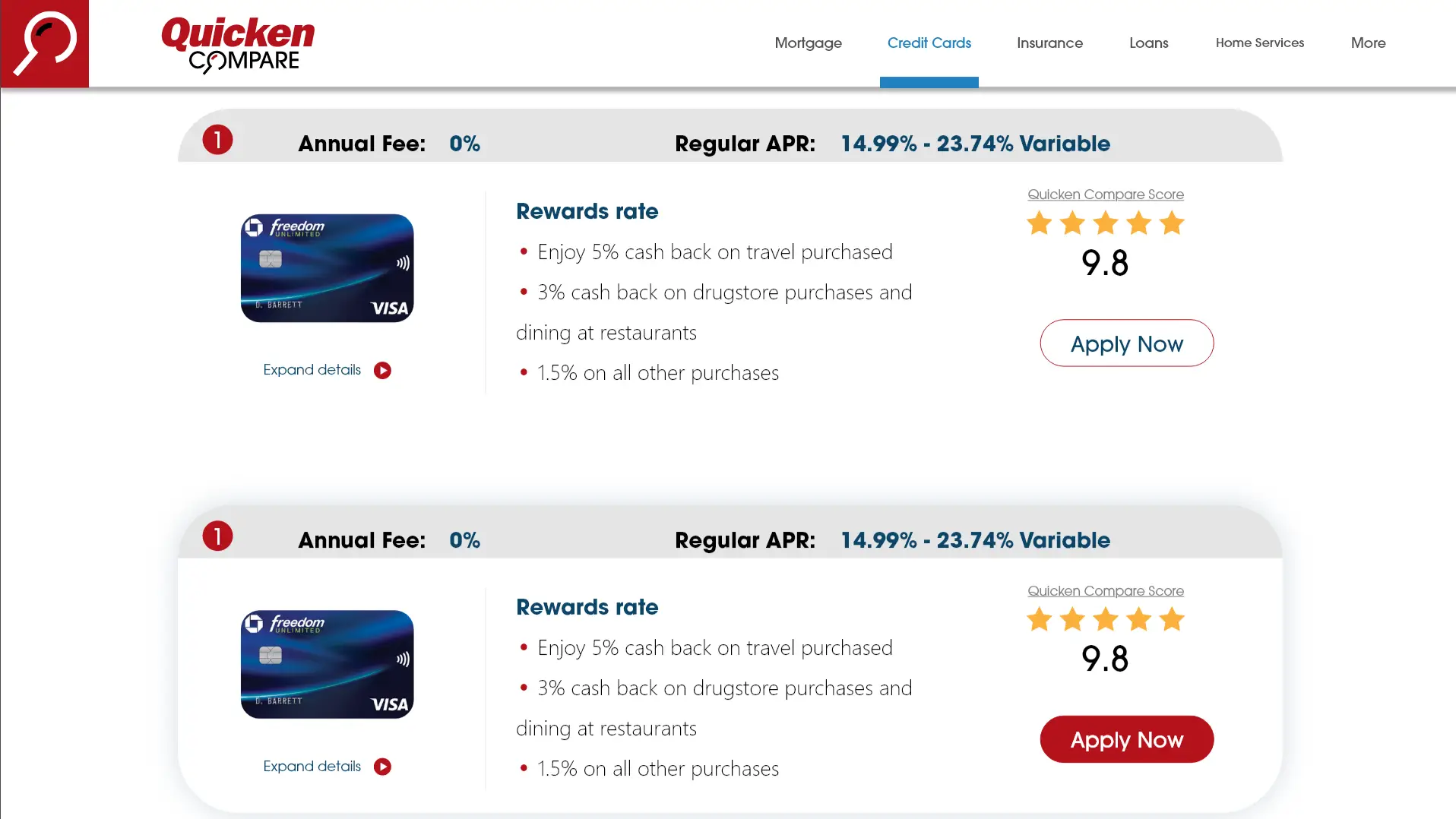Image resolution: width=1456 pixels, height=819 pixels.
Task: Click the first card's star rating
Action: [1105, 223]
